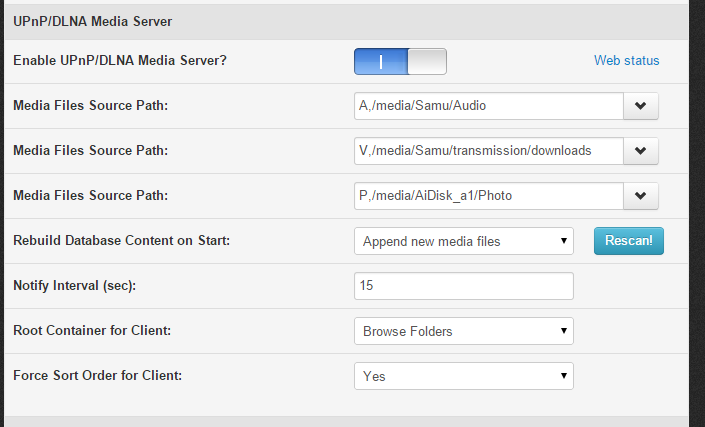Expand the chevron beside the Photo path

click(641, 196)
